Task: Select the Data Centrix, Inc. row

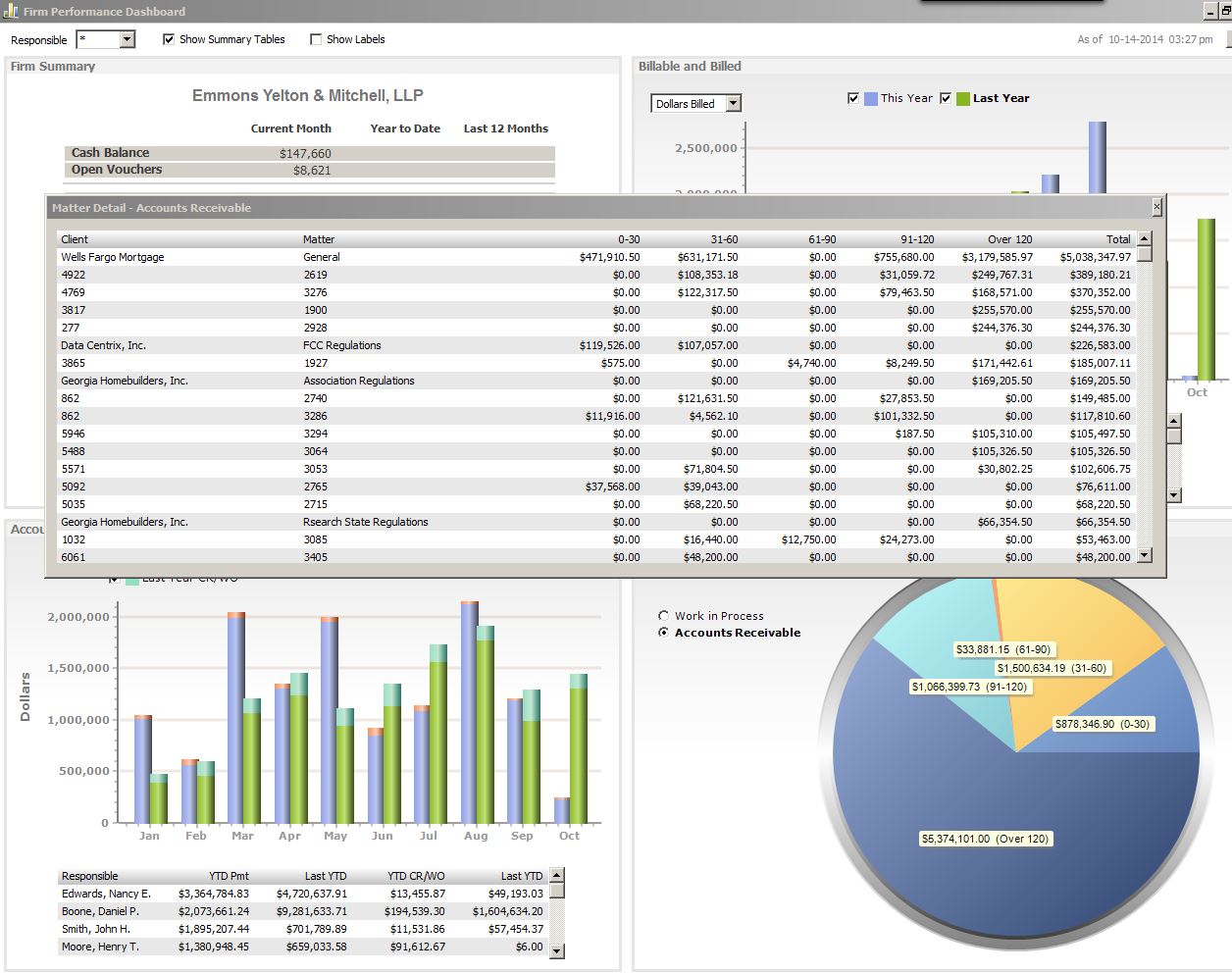Action: [x=596, y=345]
